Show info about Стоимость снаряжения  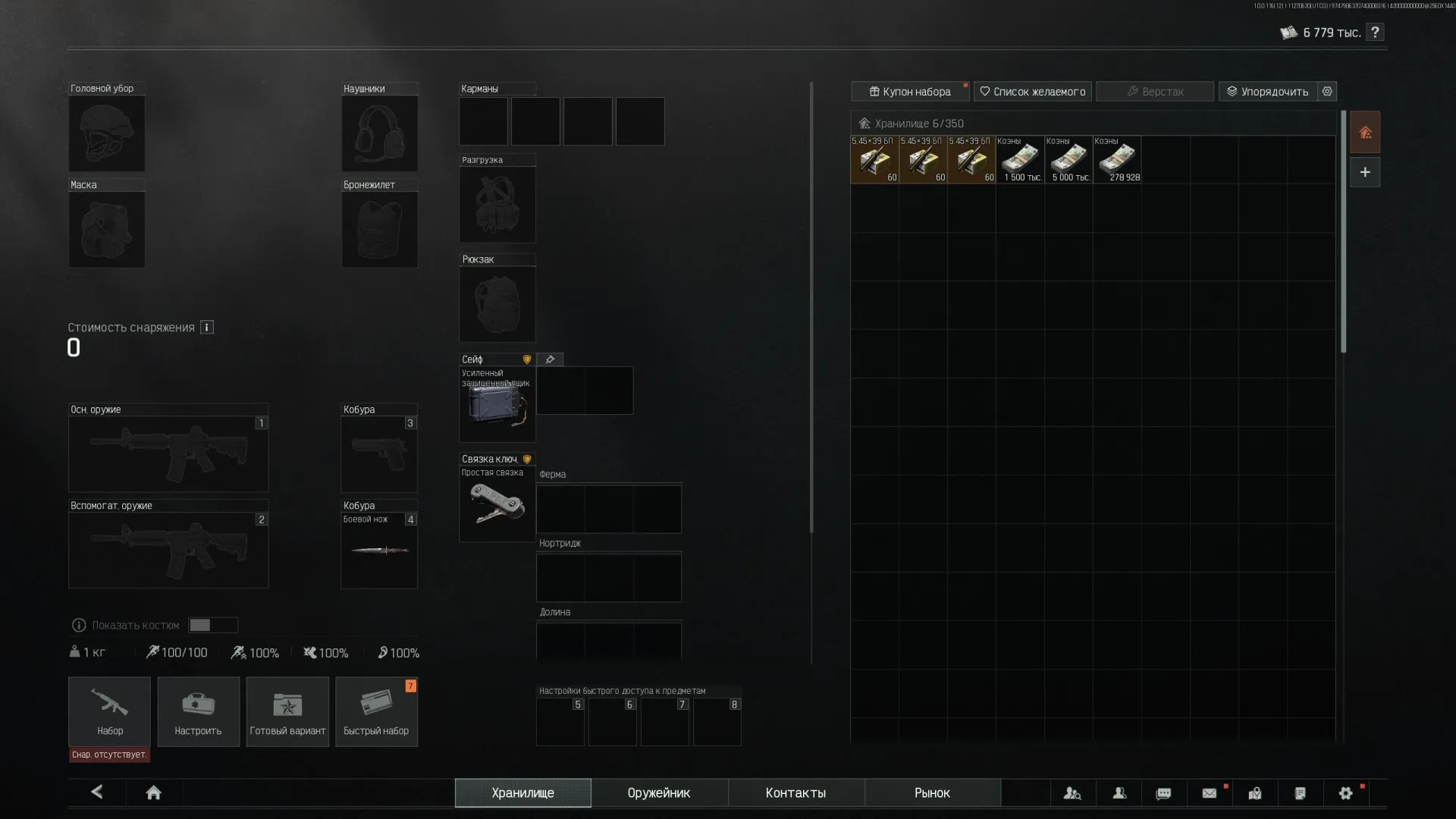[x=207, y=327]
